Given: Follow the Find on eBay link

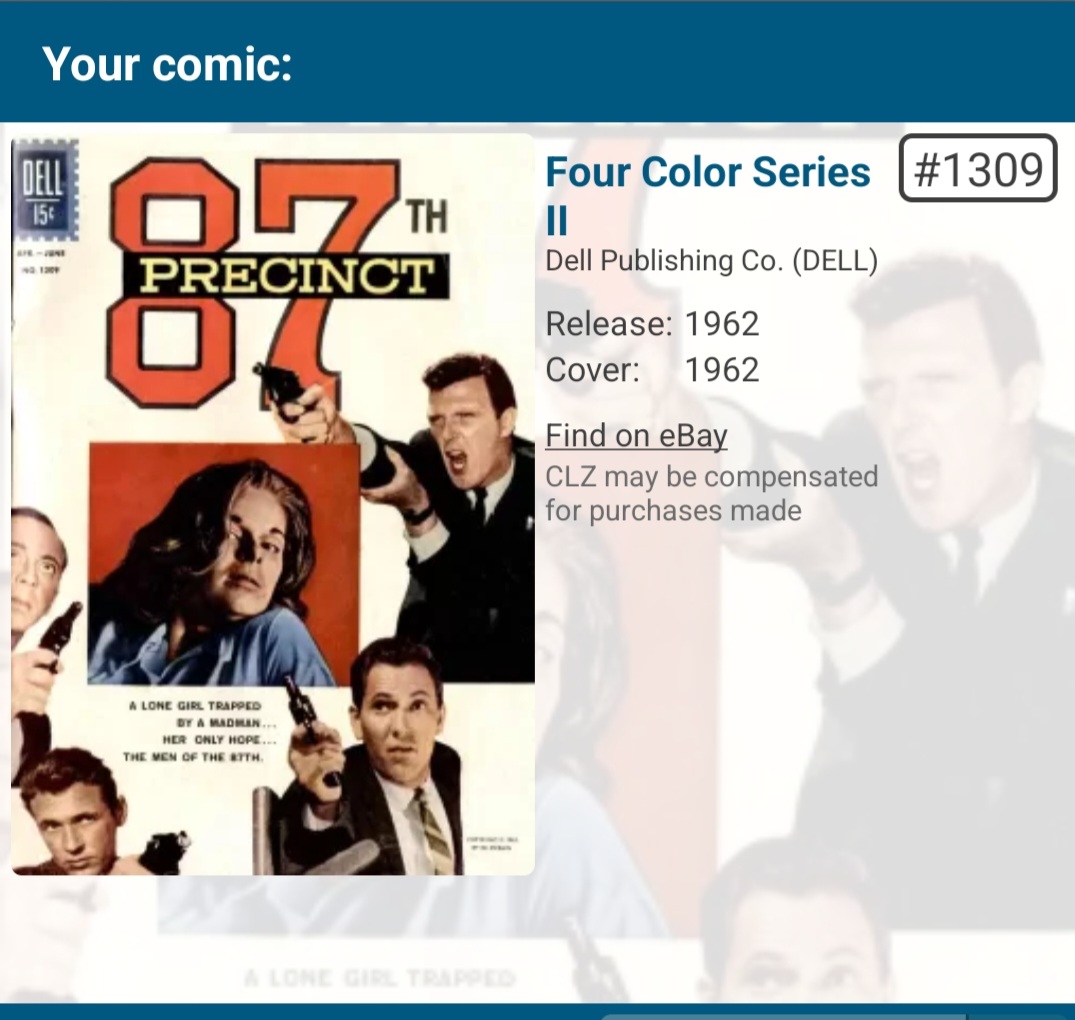Looking at the screenshot, I should coord(636,436).
